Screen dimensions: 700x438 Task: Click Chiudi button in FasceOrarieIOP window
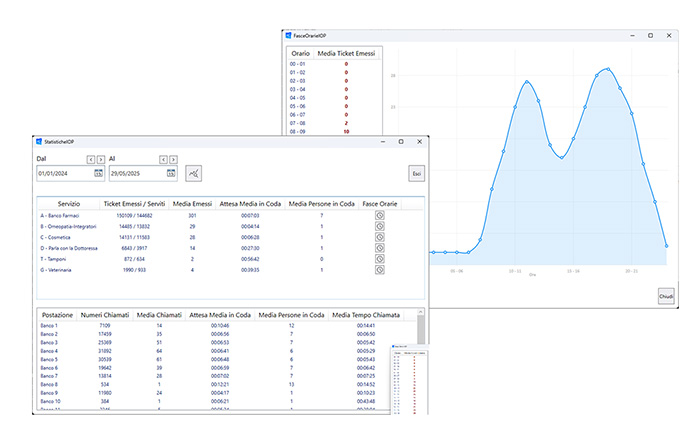[x=666, y=296]
